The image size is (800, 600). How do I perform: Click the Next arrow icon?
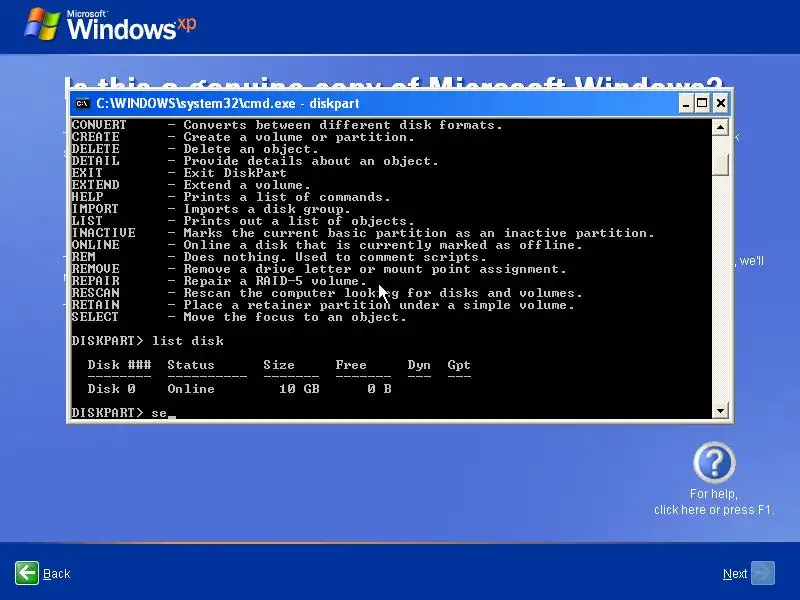coord(763,573)
